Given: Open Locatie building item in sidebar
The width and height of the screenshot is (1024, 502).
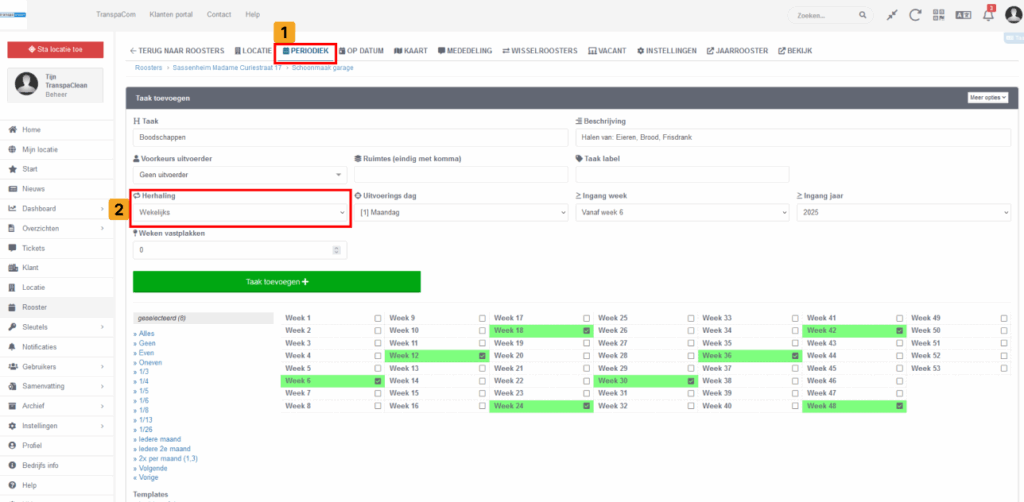Looking at the screenshot, I should click(x=33, y=287).
